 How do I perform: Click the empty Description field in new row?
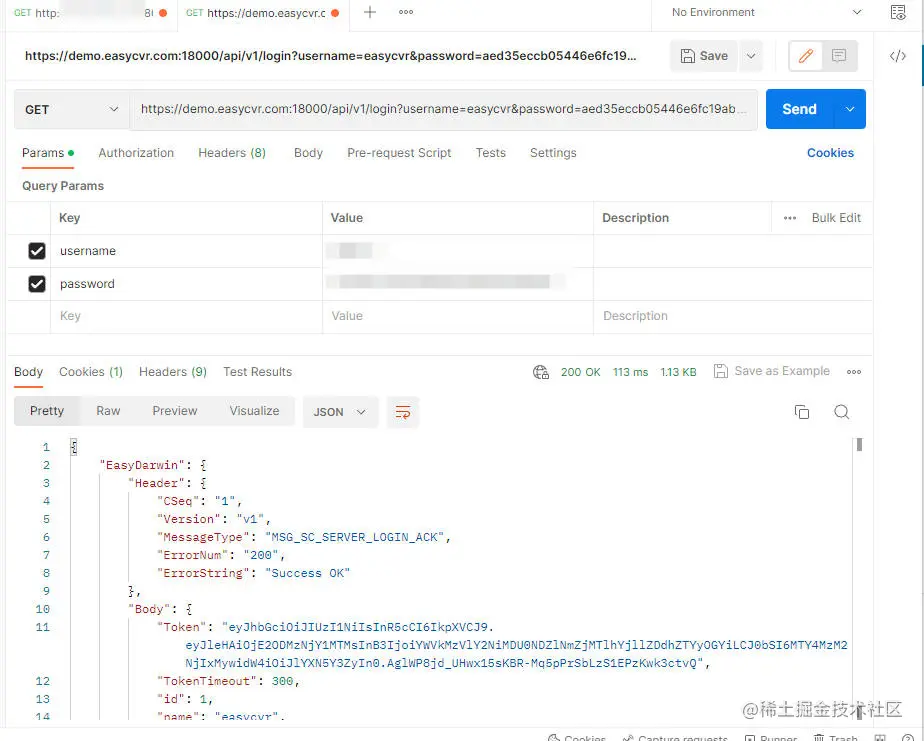point(732,317)
